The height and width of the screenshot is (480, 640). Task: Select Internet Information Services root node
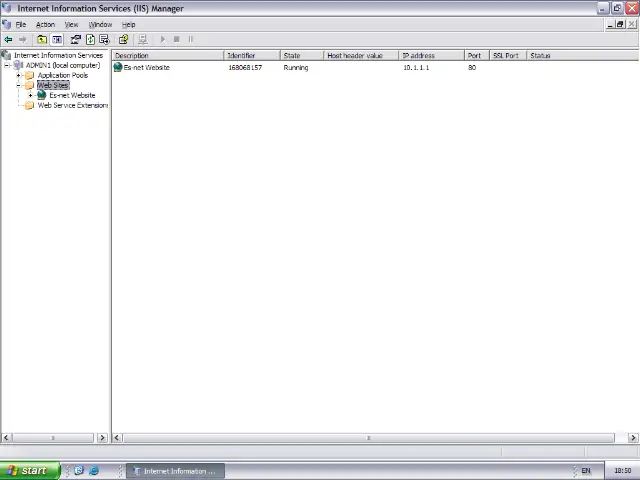tap(58, 55)
